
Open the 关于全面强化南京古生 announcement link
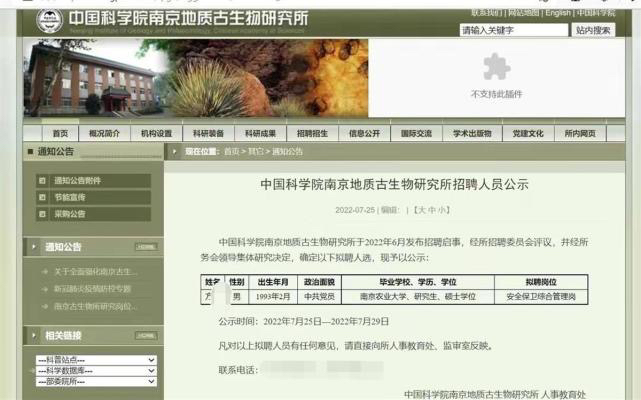95,271
